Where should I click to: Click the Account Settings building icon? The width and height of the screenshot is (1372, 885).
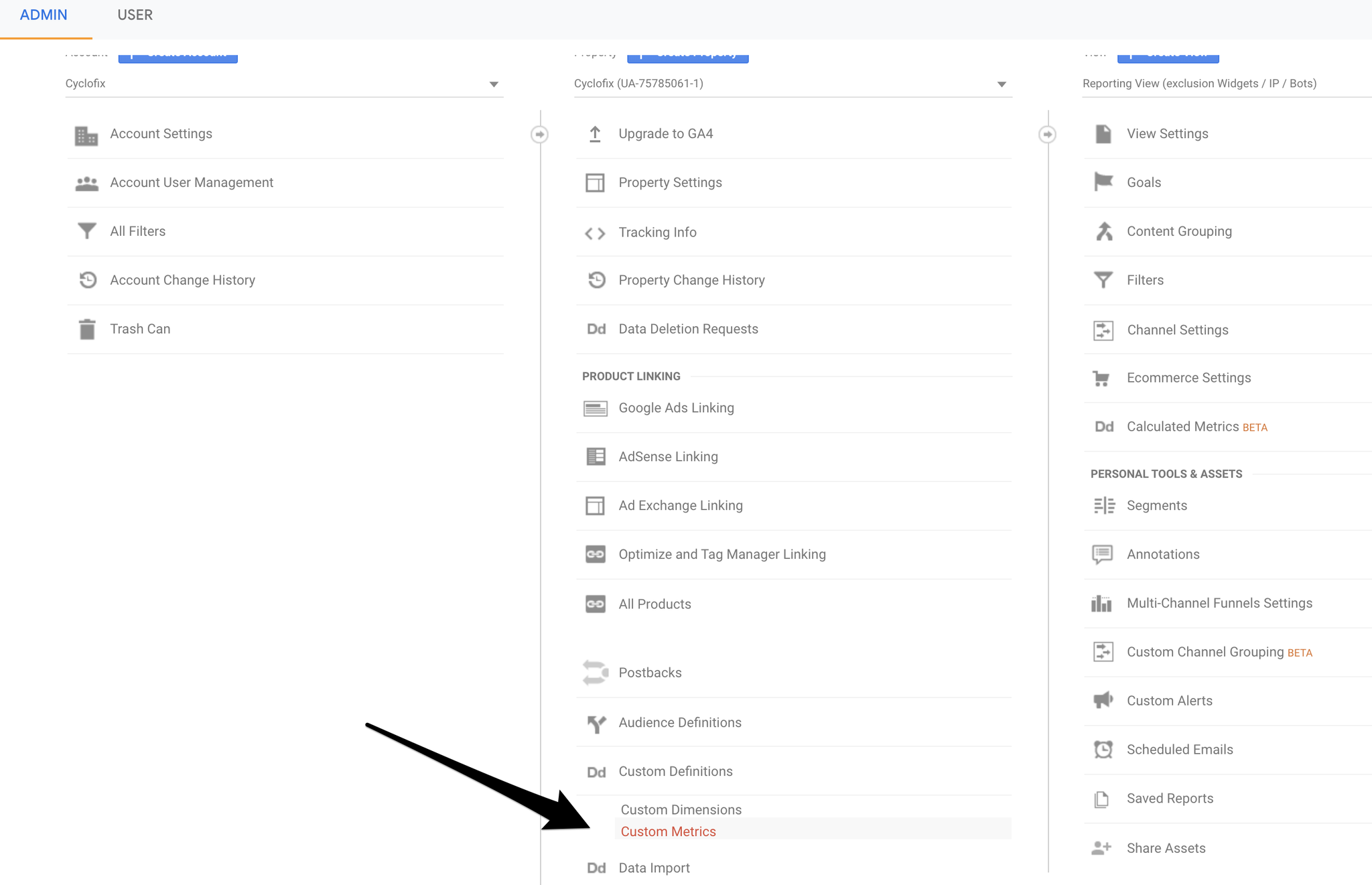coord(86,135)
